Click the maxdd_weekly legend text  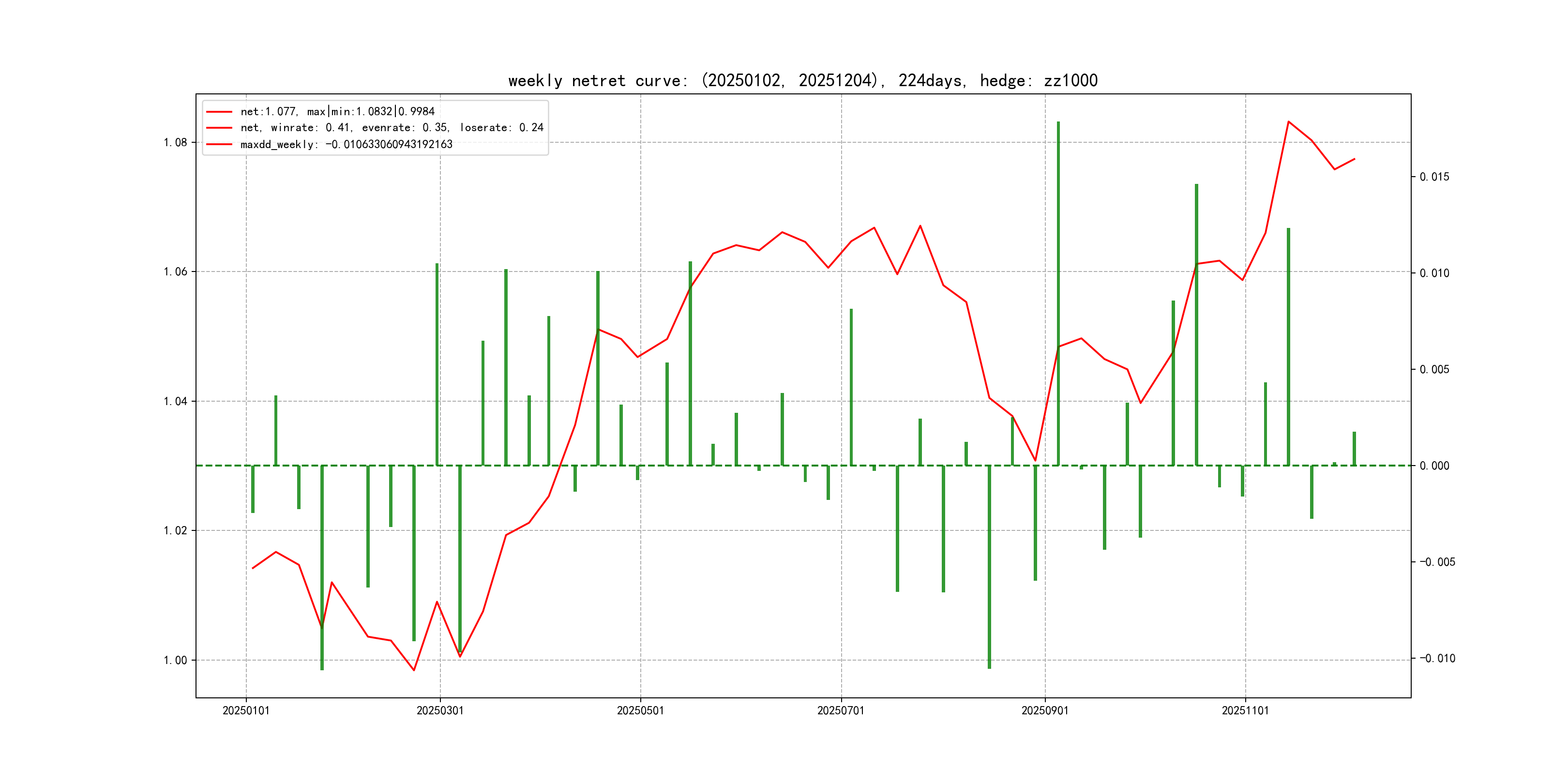(347, 144)
